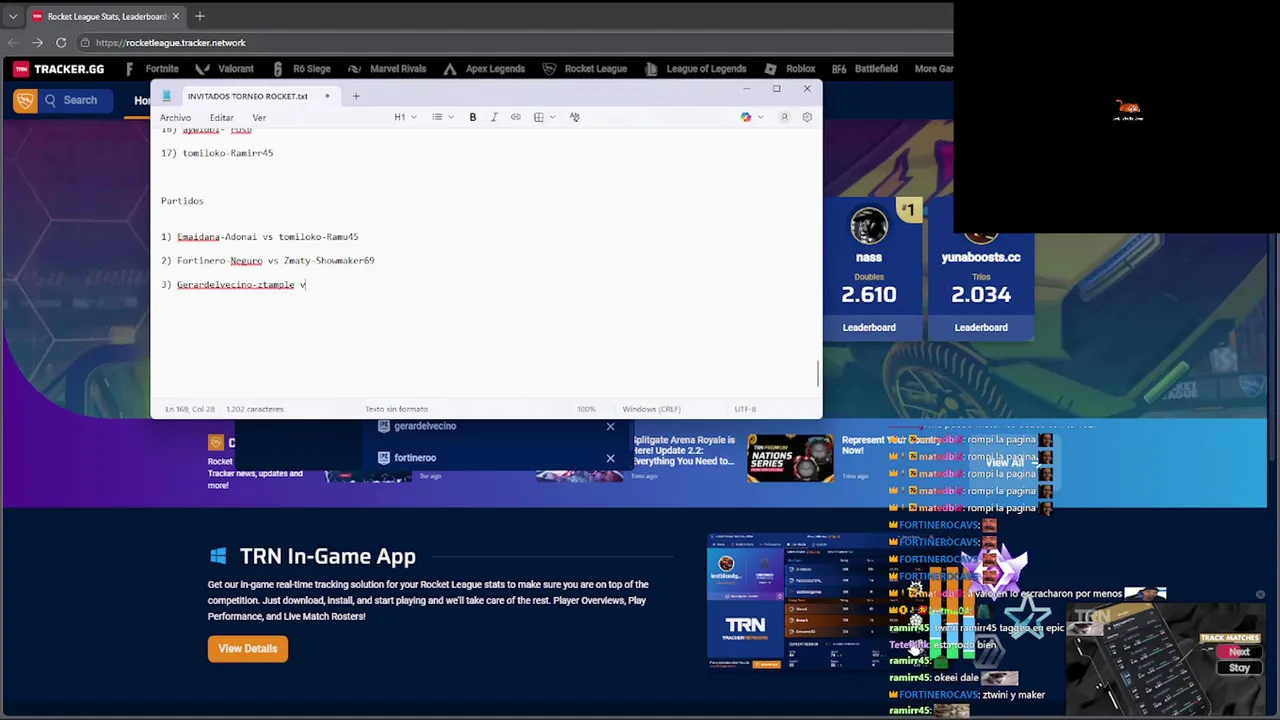Expand the Copilot dropdown arrow
The width and height of the screenshot is (1280, 720).
click(760, 117)
